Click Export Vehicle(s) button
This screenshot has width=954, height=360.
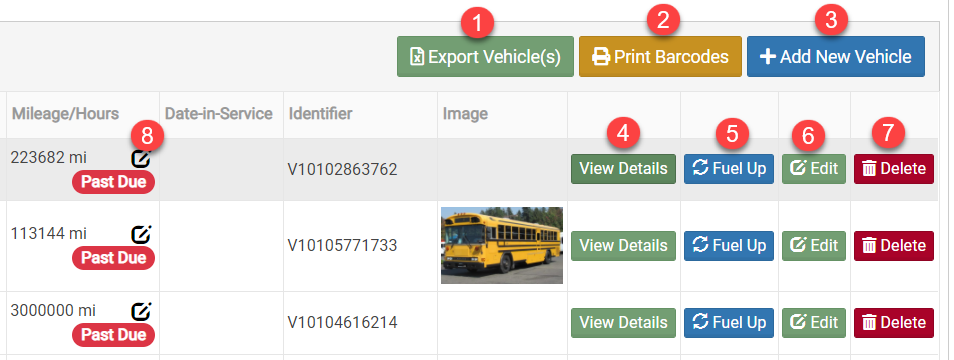[x=485, y=57]
